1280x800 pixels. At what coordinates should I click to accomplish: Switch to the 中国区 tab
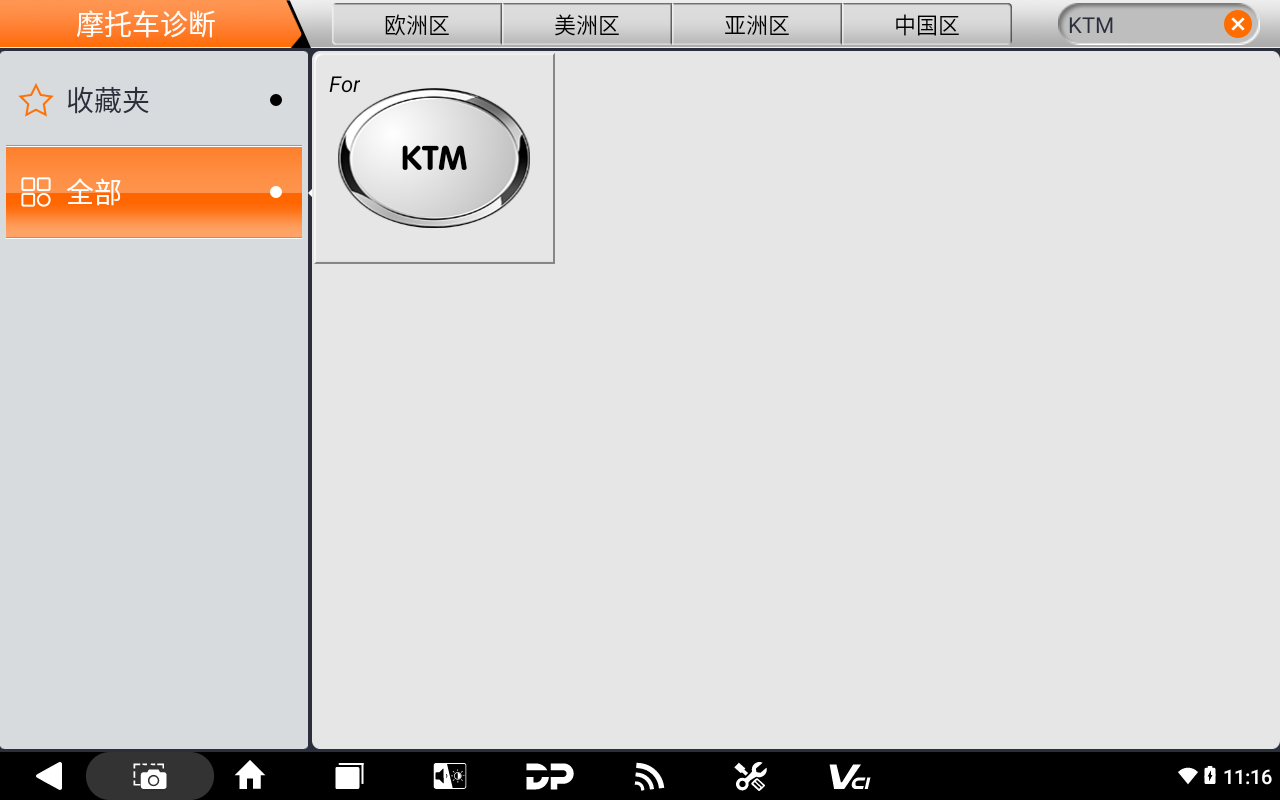point(927,25)
